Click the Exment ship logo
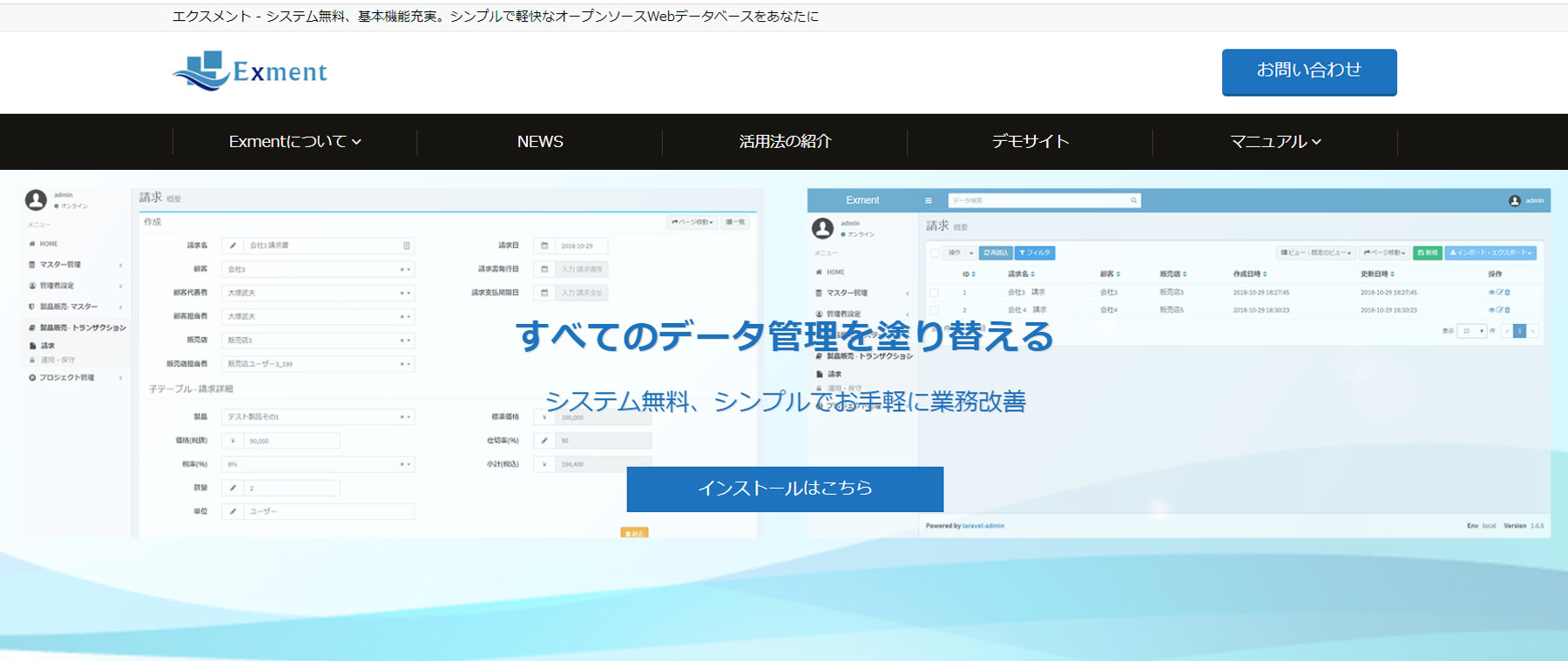This screenshot has height=661, width=1568. 250,71
